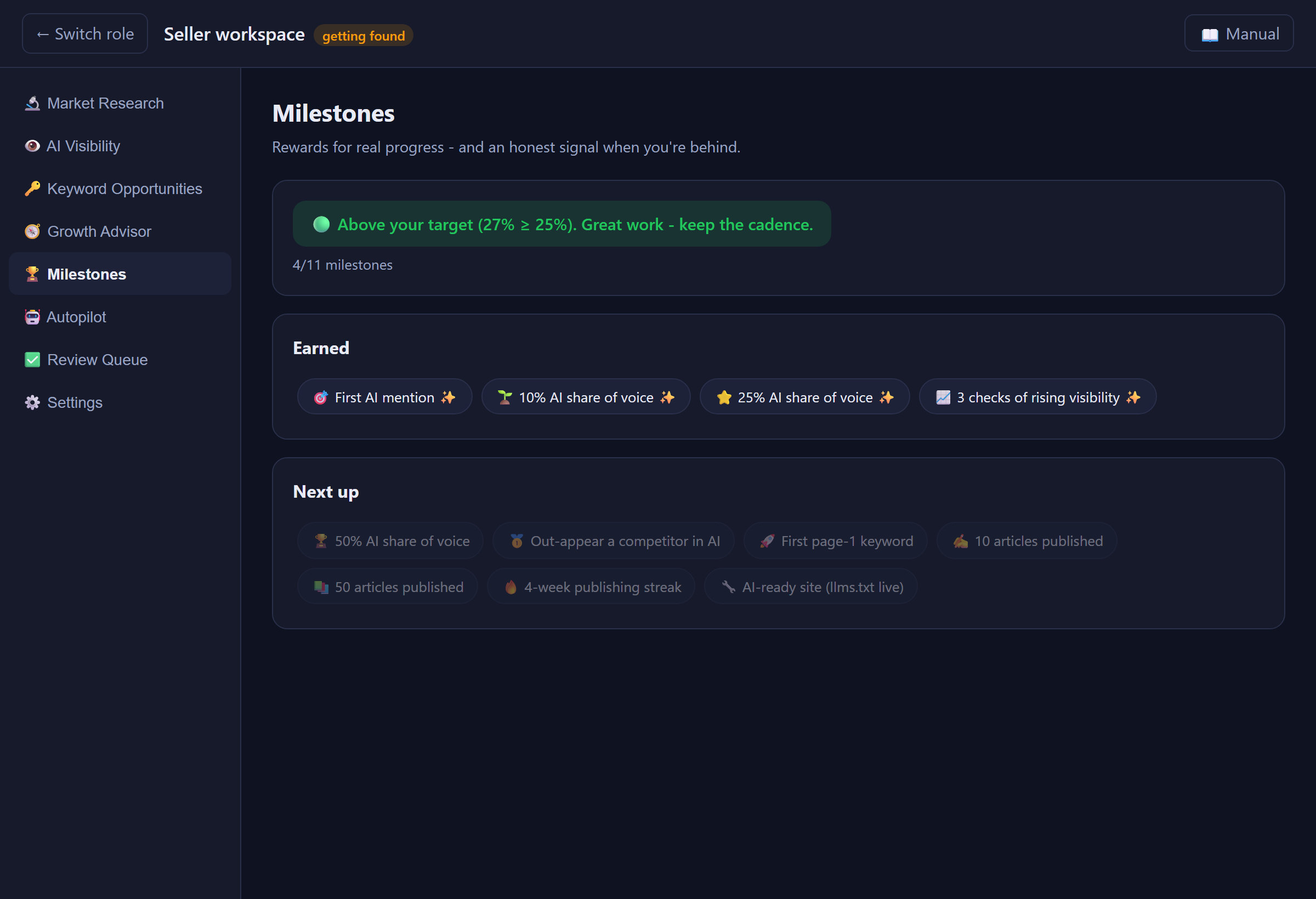Go to AI Visibility page

[x=120, y=146]
